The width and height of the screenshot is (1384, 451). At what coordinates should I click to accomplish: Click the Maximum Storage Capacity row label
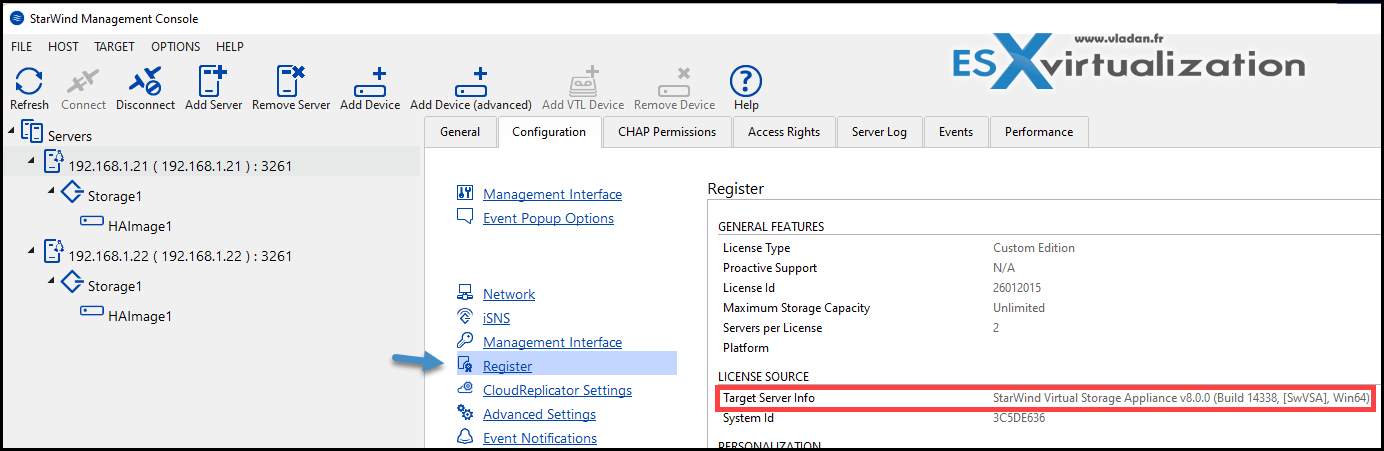pyautogui.click(x=796, y=308)
